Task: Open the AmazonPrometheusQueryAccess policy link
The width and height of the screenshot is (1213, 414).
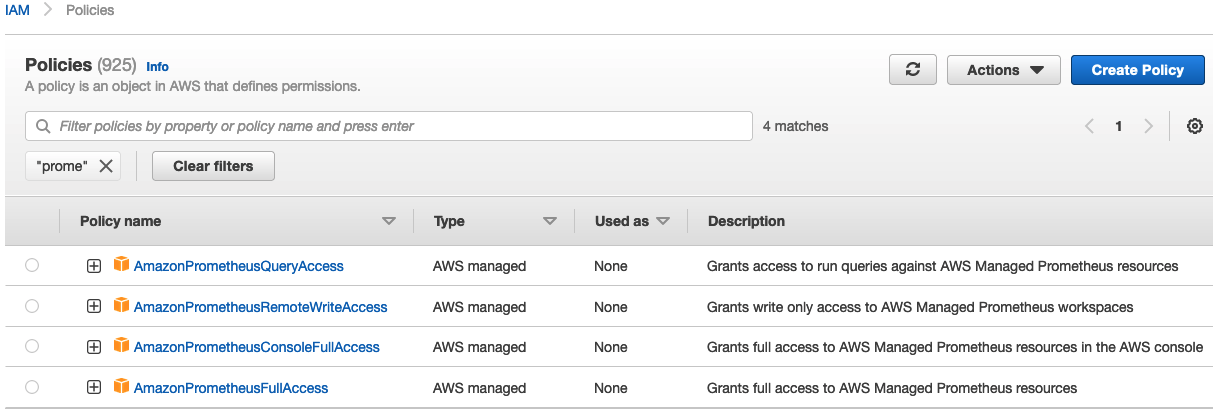Action: click(x=238, y=266)
